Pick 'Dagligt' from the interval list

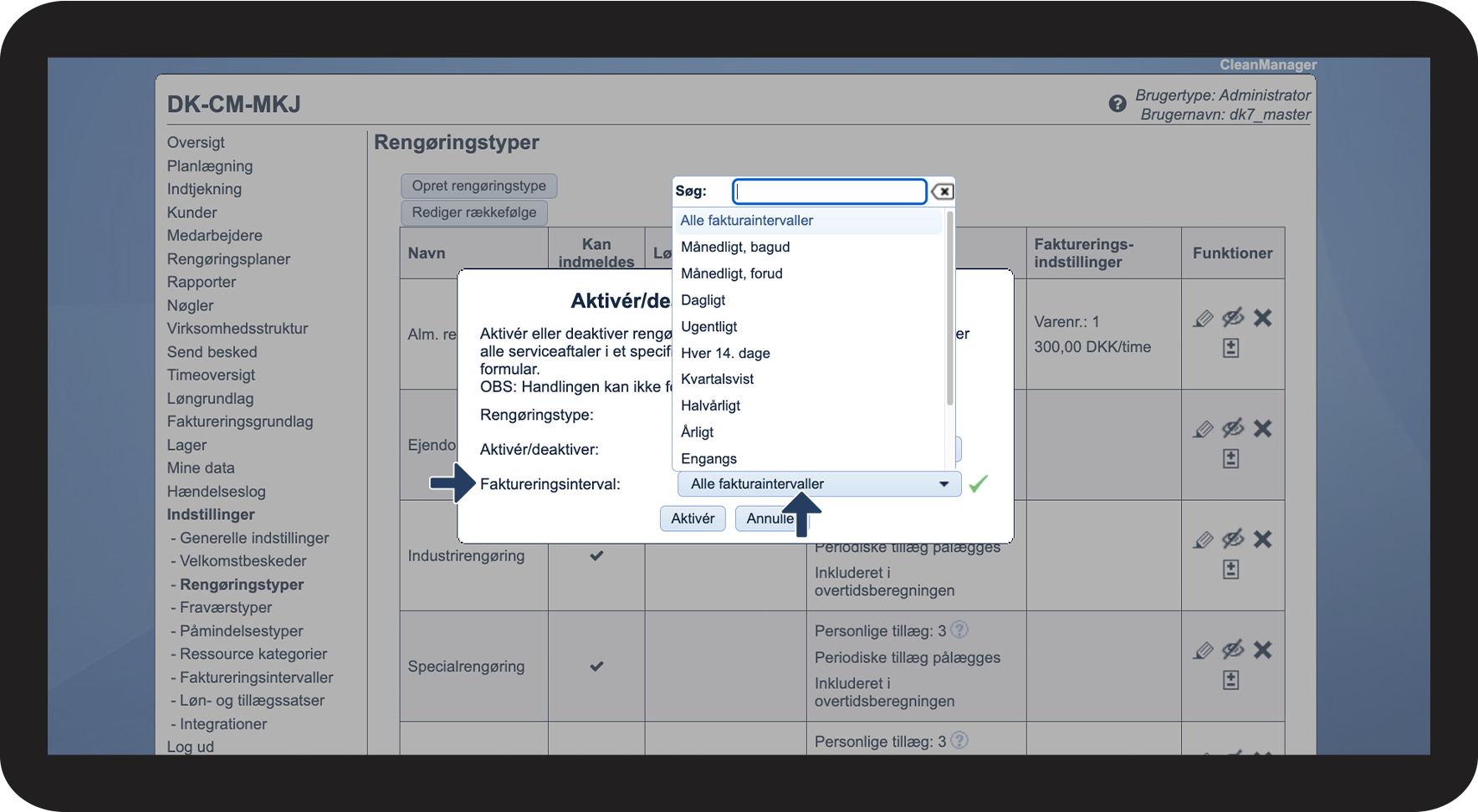click(808, 300)
